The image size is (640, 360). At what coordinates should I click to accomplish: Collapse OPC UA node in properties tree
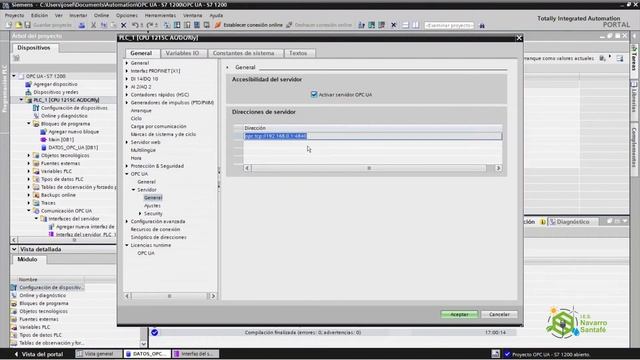[x=127, y=174]
